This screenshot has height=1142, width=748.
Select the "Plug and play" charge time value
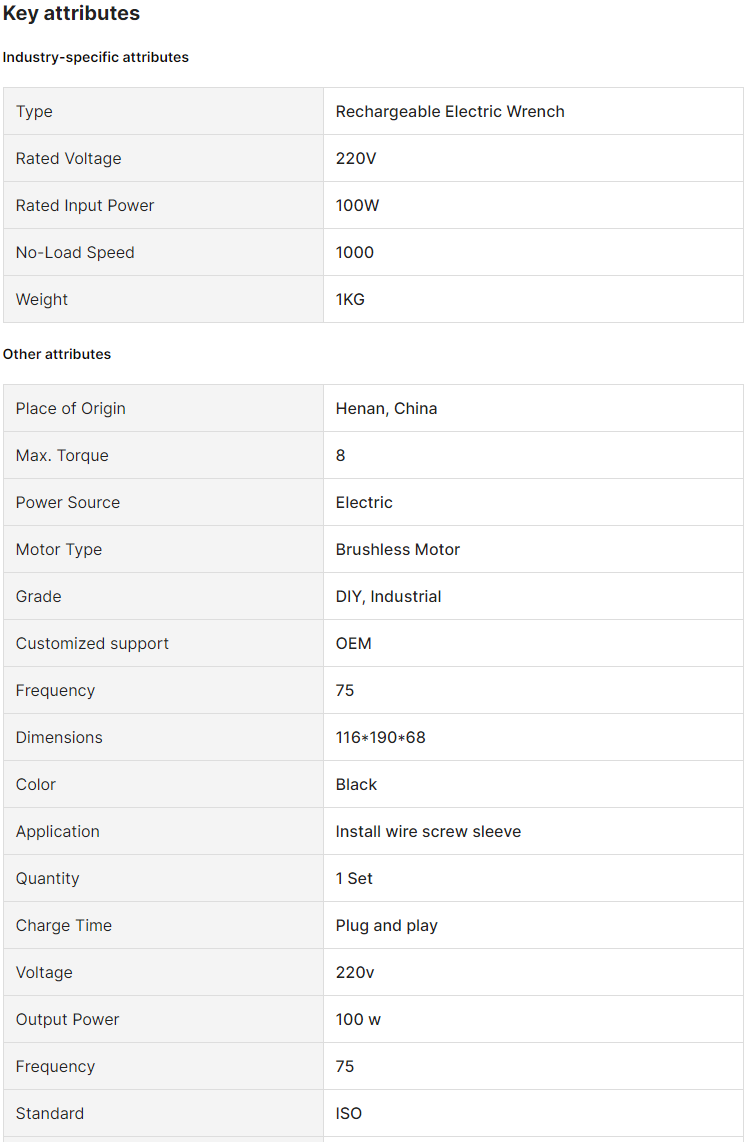tap(386, 925)
